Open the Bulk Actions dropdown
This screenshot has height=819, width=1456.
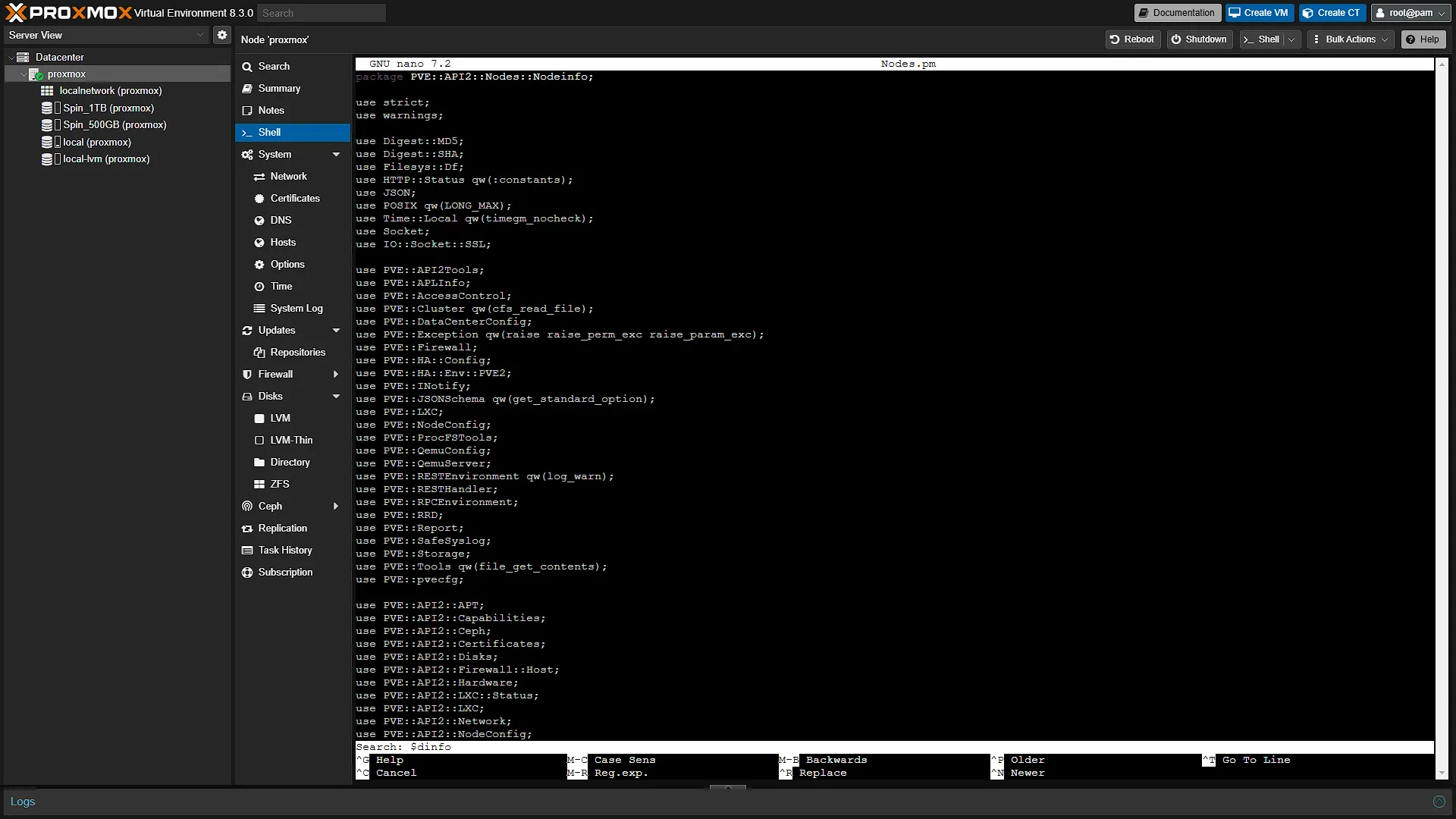[x=1351, y=39]
